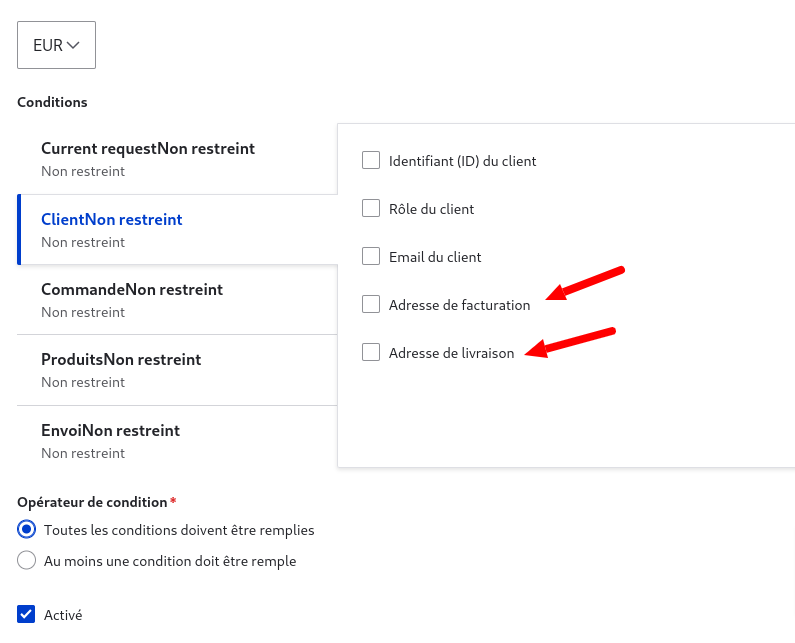Image resolution: width=795 pixels, height=643 pixels.
Task: Open the EUR currency dropdown
Action: (56, 45)
